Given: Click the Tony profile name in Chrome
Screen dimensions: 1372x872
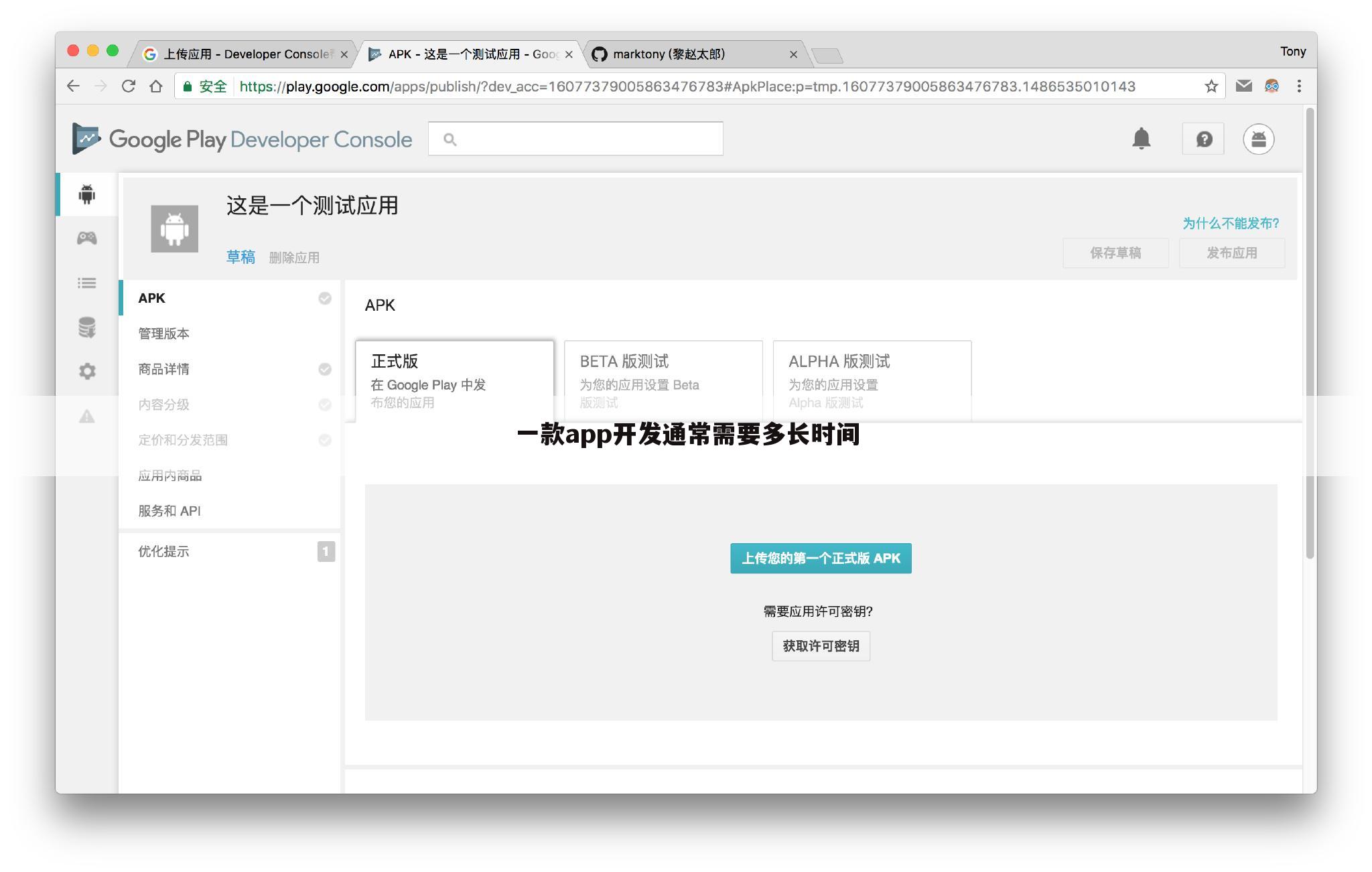Looking at the screenshot, I should click(1292, 52).
